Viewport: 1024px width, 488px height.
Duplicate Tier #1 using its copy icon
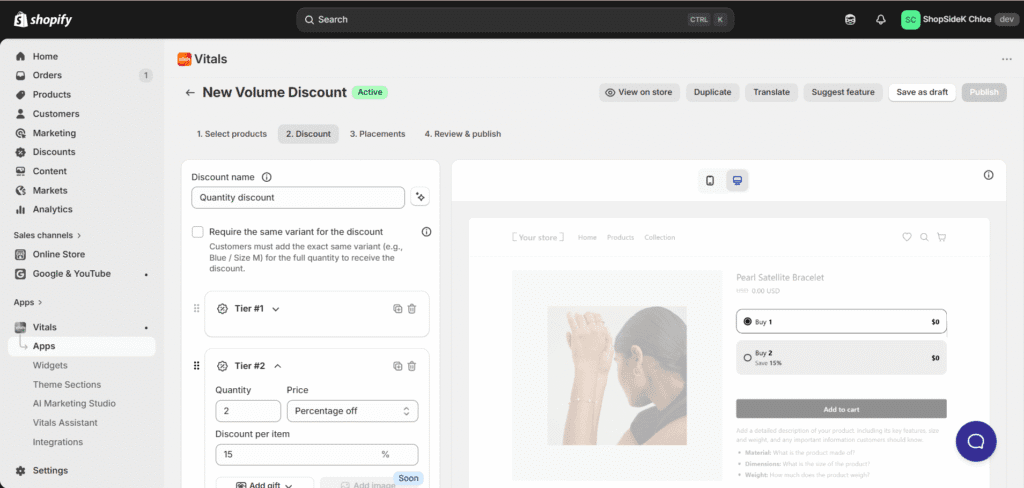click(397, 309)
